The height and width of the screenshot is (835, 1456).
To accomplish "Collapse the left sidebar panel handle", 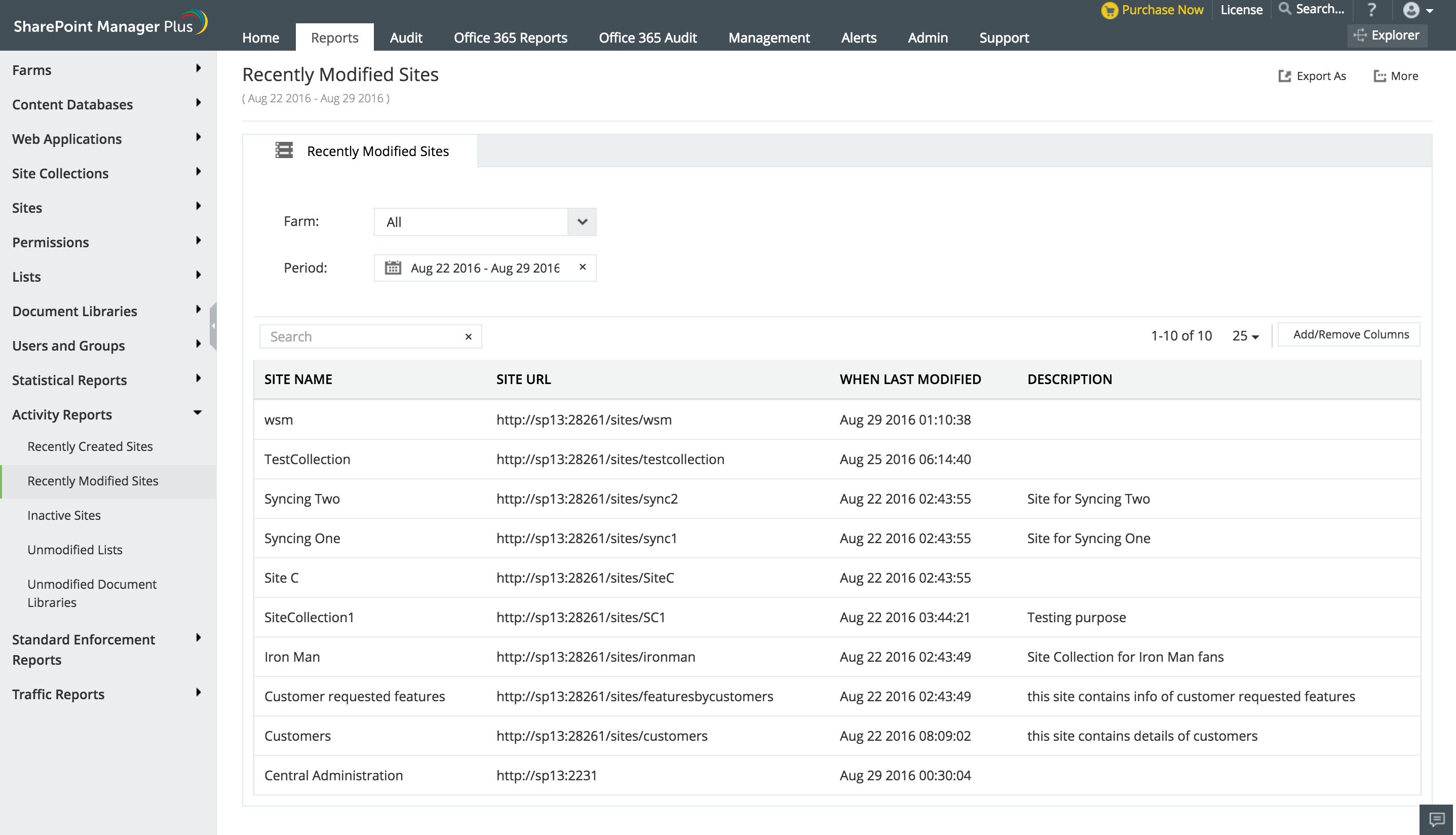I will pos(213,326).
